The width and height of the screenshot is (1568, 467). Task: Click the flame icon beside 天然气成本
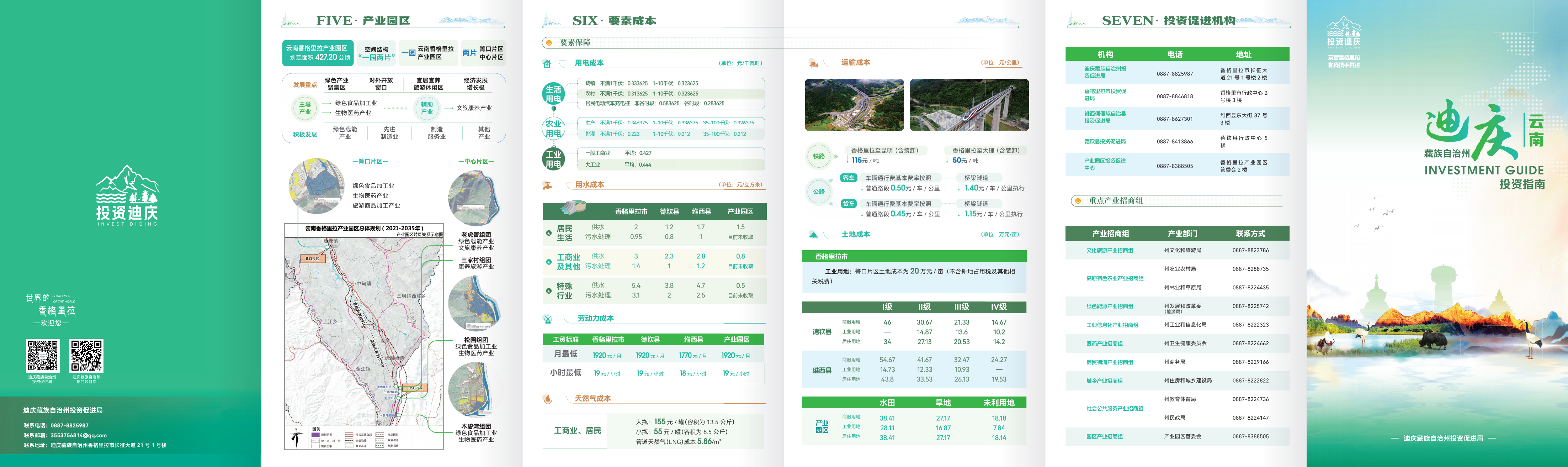pyautogui.click(x=548, y=399)
